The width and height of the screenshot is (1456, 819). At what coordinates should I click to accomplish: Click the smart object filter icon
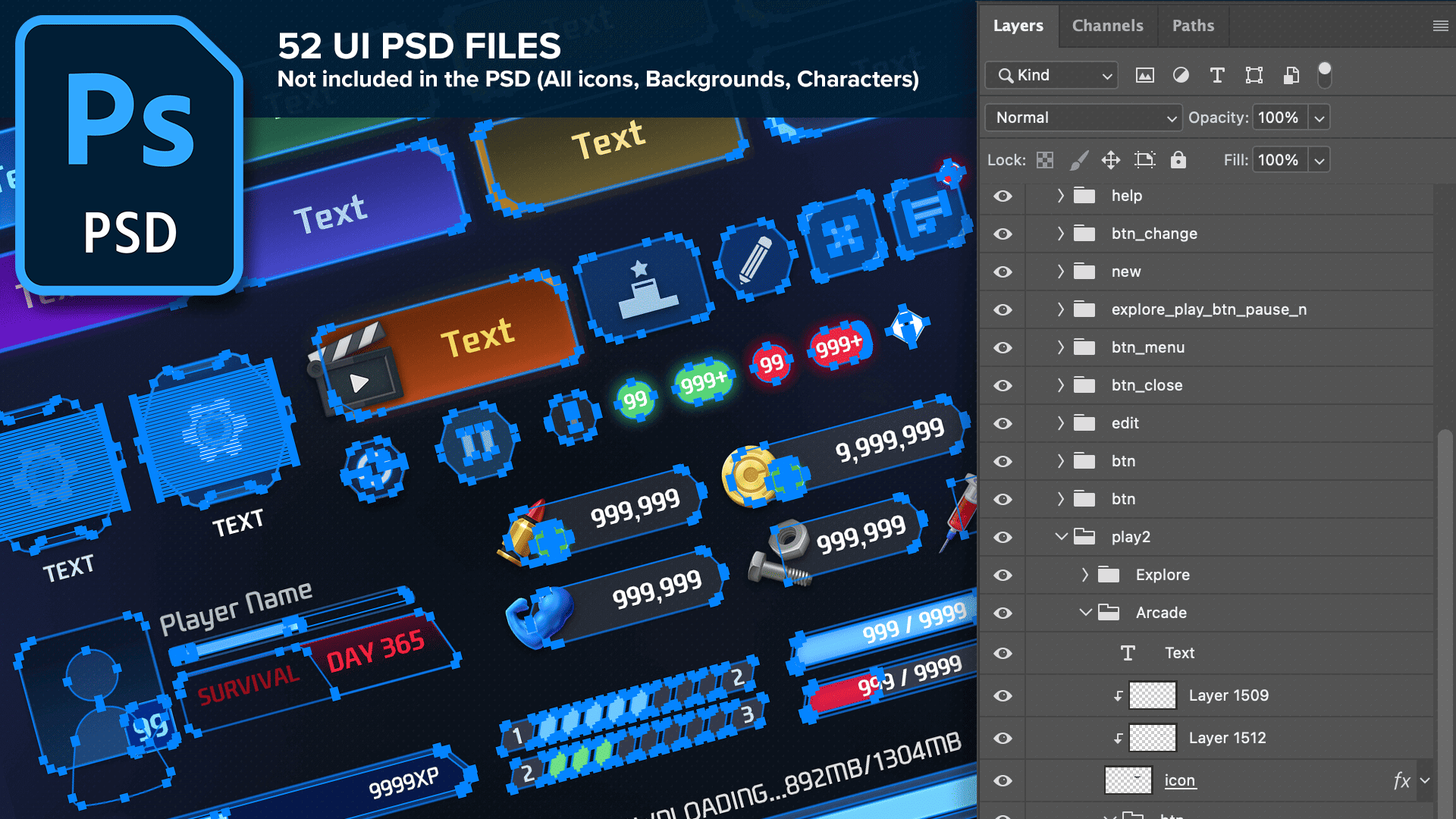coord(1291,75)
